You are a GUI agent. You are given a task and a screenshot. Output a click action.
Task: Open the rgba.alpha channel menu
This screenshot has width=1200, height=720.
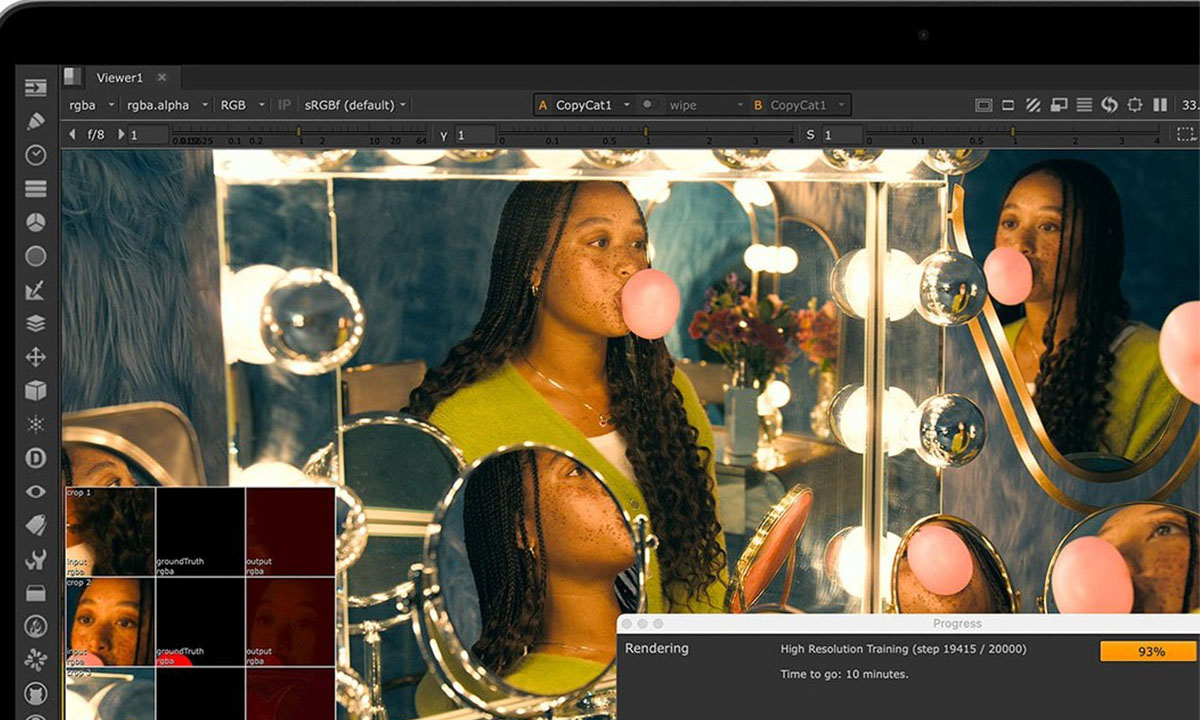[166, 105]
